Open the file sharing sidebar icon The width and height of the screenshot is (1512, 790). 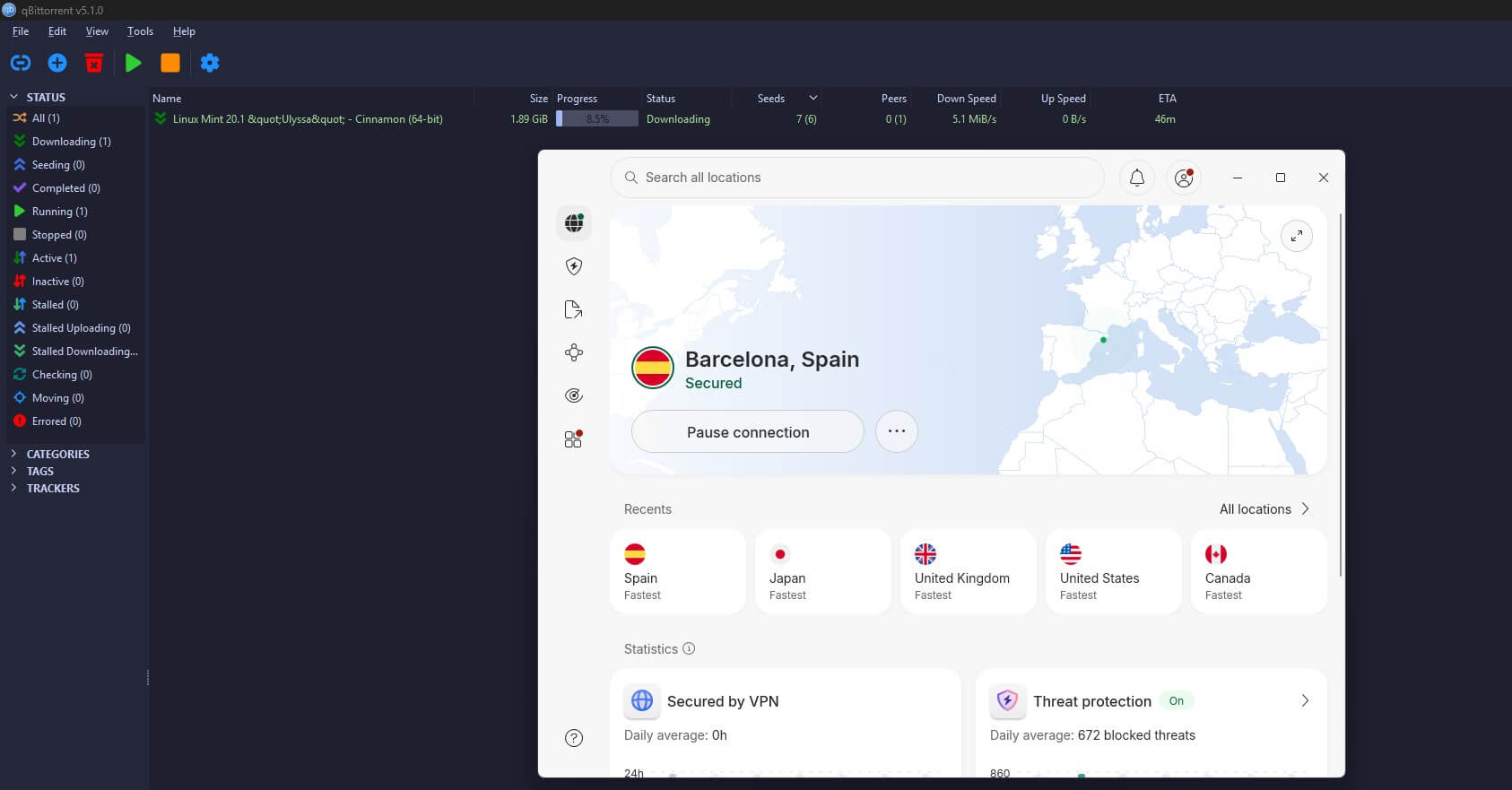pyautogui.click(x=574, y=309)
